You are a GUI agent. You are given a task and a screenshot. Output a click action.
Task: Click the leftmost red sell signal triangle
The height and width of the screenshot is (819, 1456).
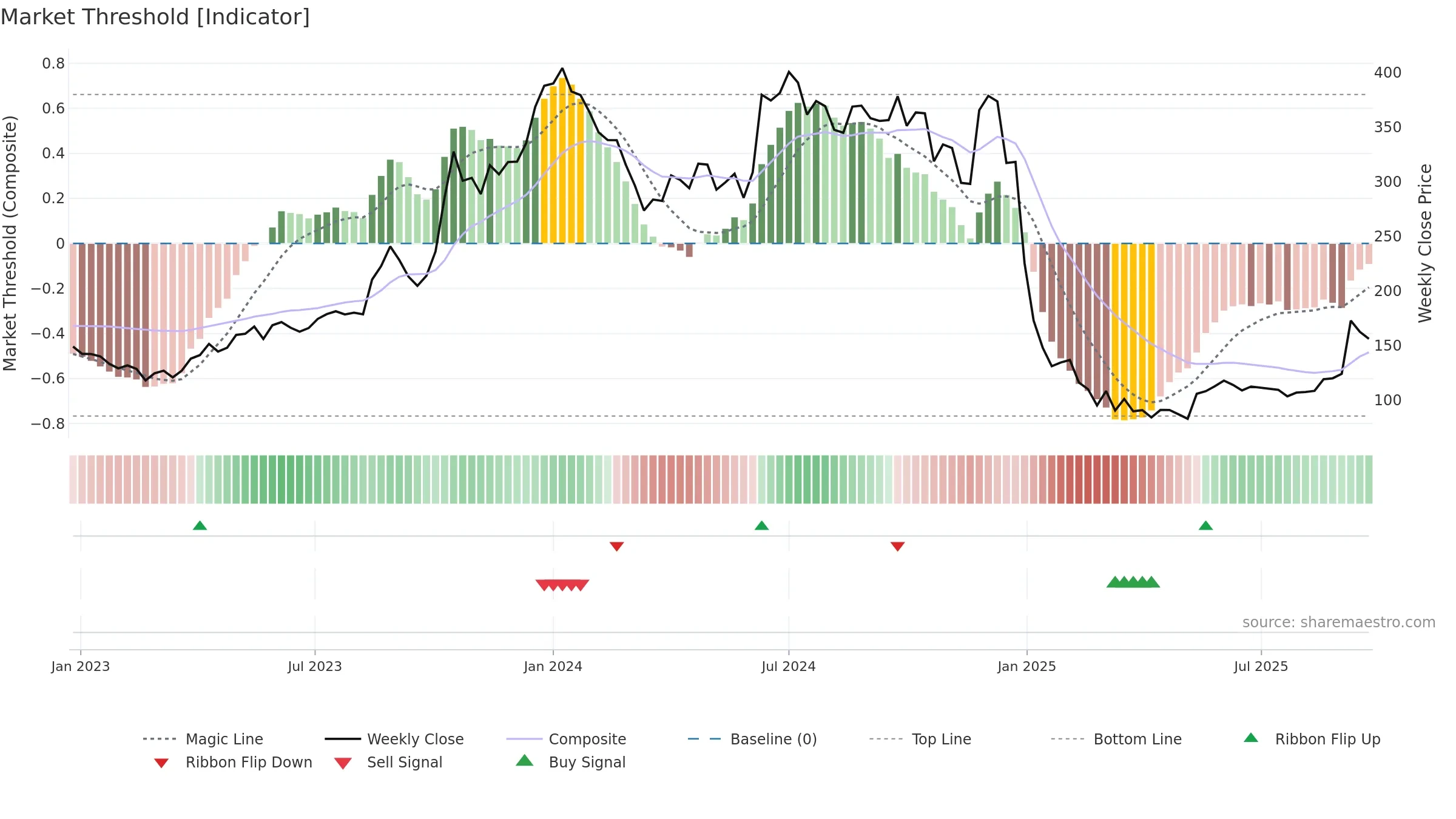pos(544,585)
